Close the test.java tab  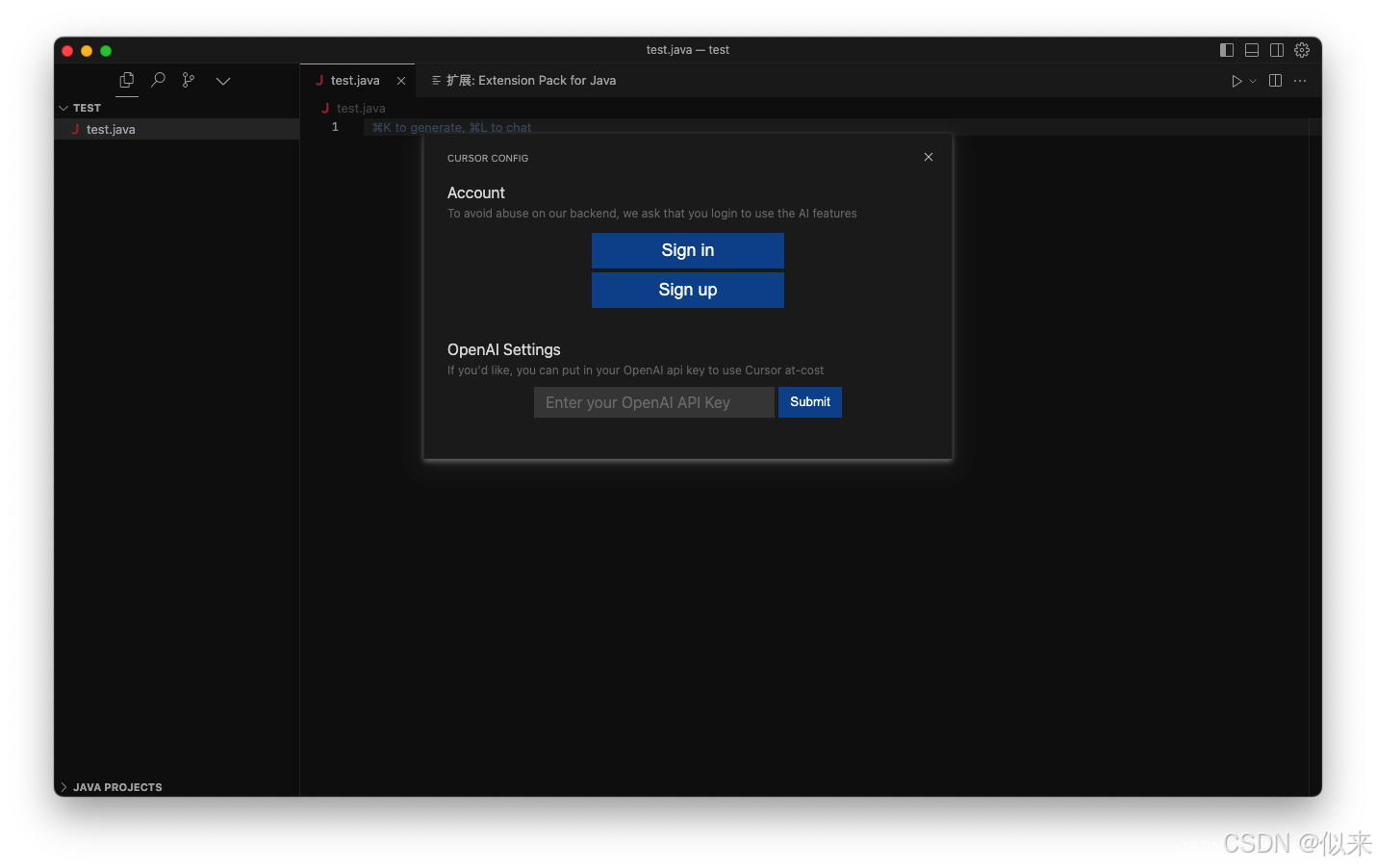pyautogui.click(x=401, y=81)
